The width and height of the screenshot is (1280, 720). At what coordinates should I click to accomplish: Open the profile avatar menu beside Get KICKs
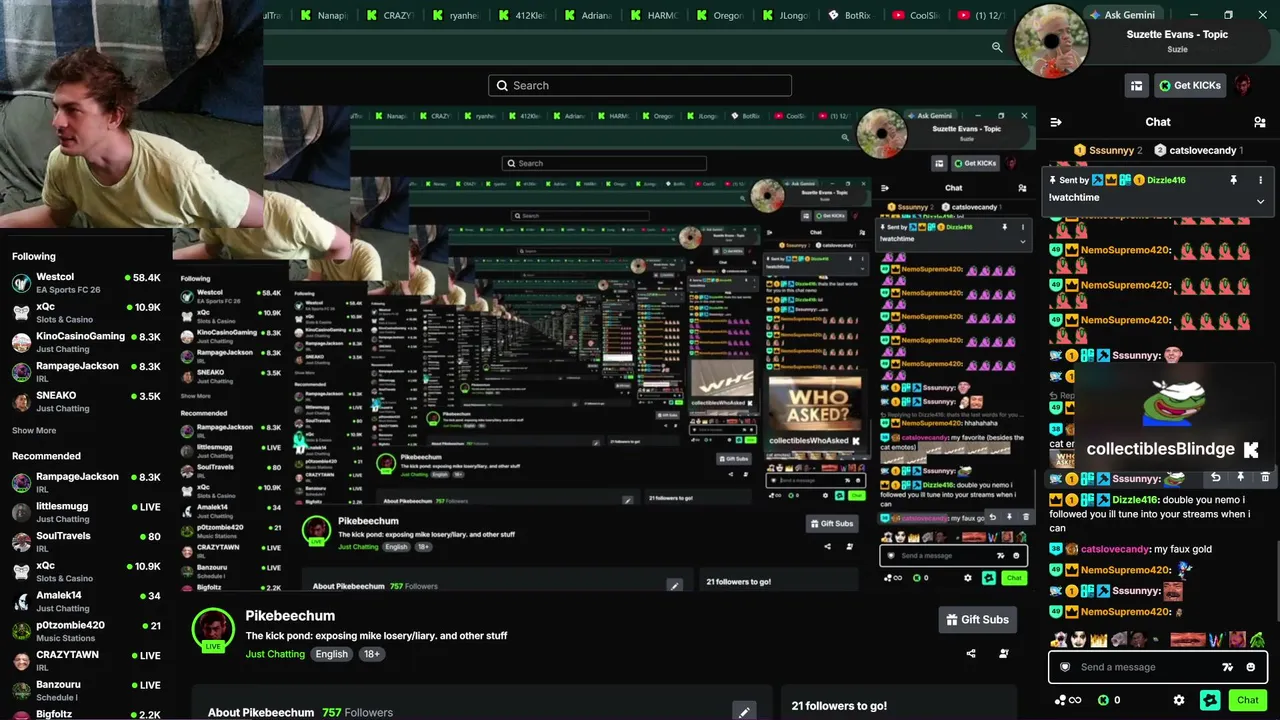[1243, 85]
